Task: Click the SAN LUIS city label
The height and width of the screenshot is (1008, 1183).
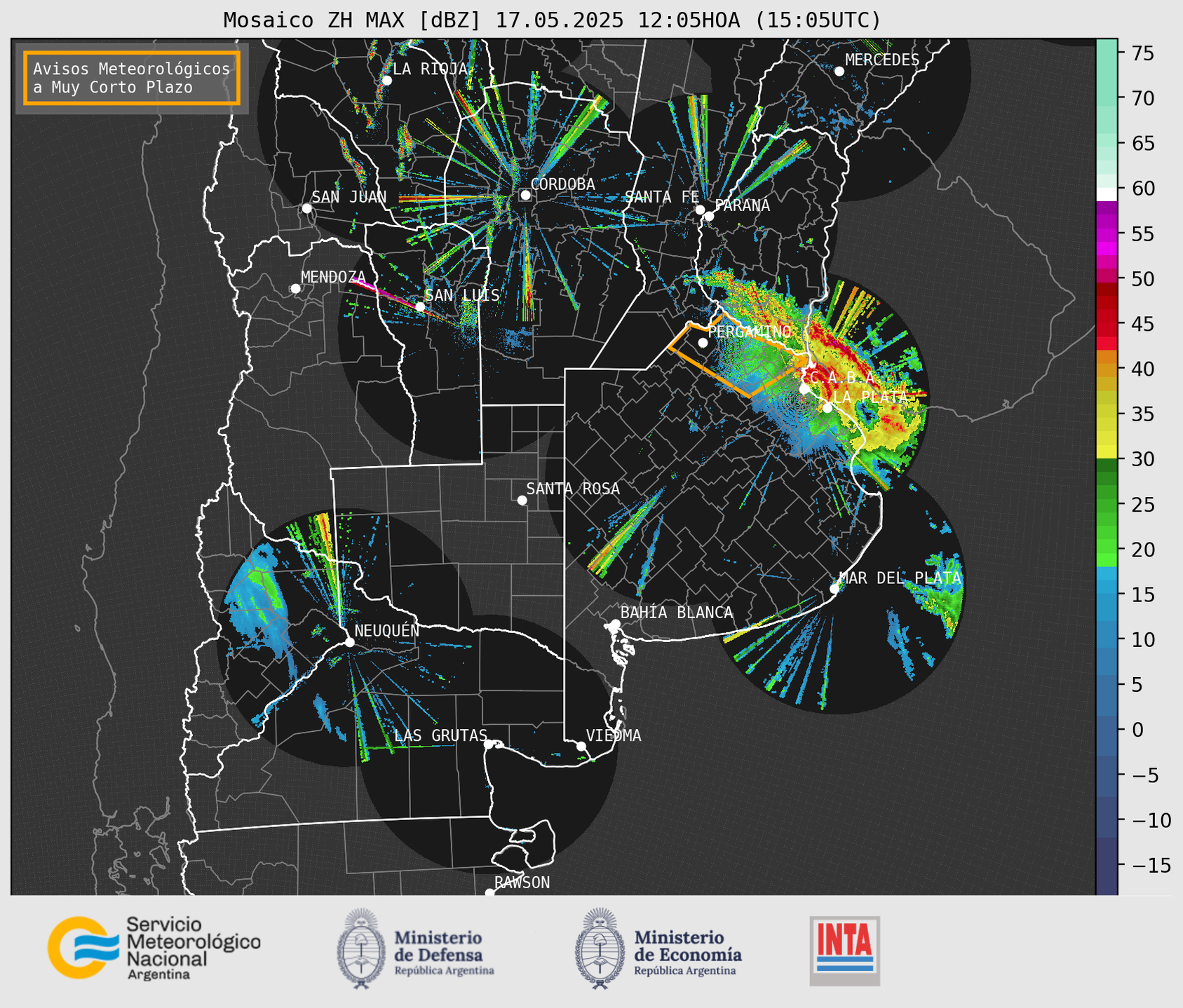Action: [462, 295]
